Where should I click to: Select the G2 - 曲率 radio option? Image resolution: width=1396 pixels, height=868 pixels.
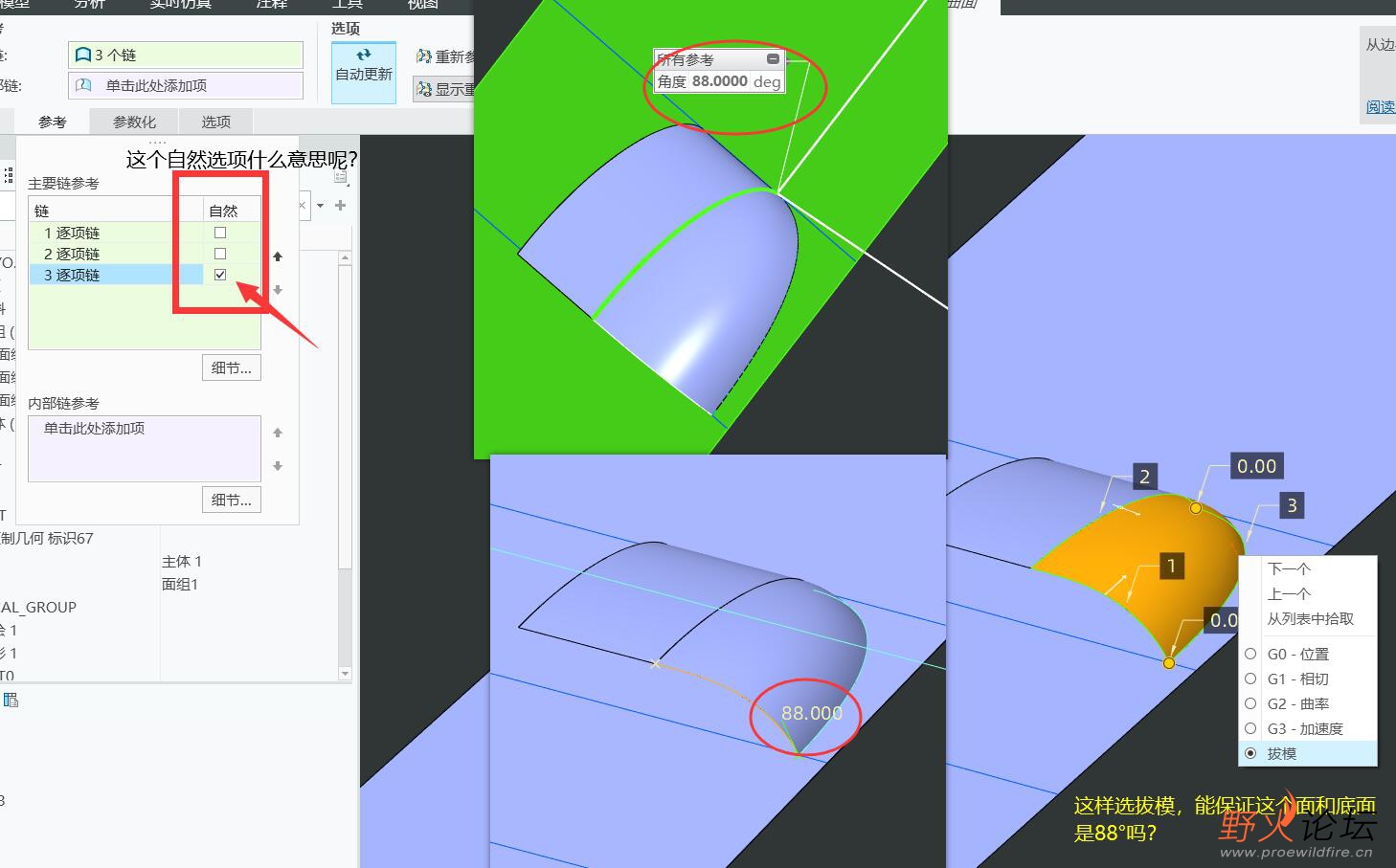pyautogui.click(x=1250, y=703)
